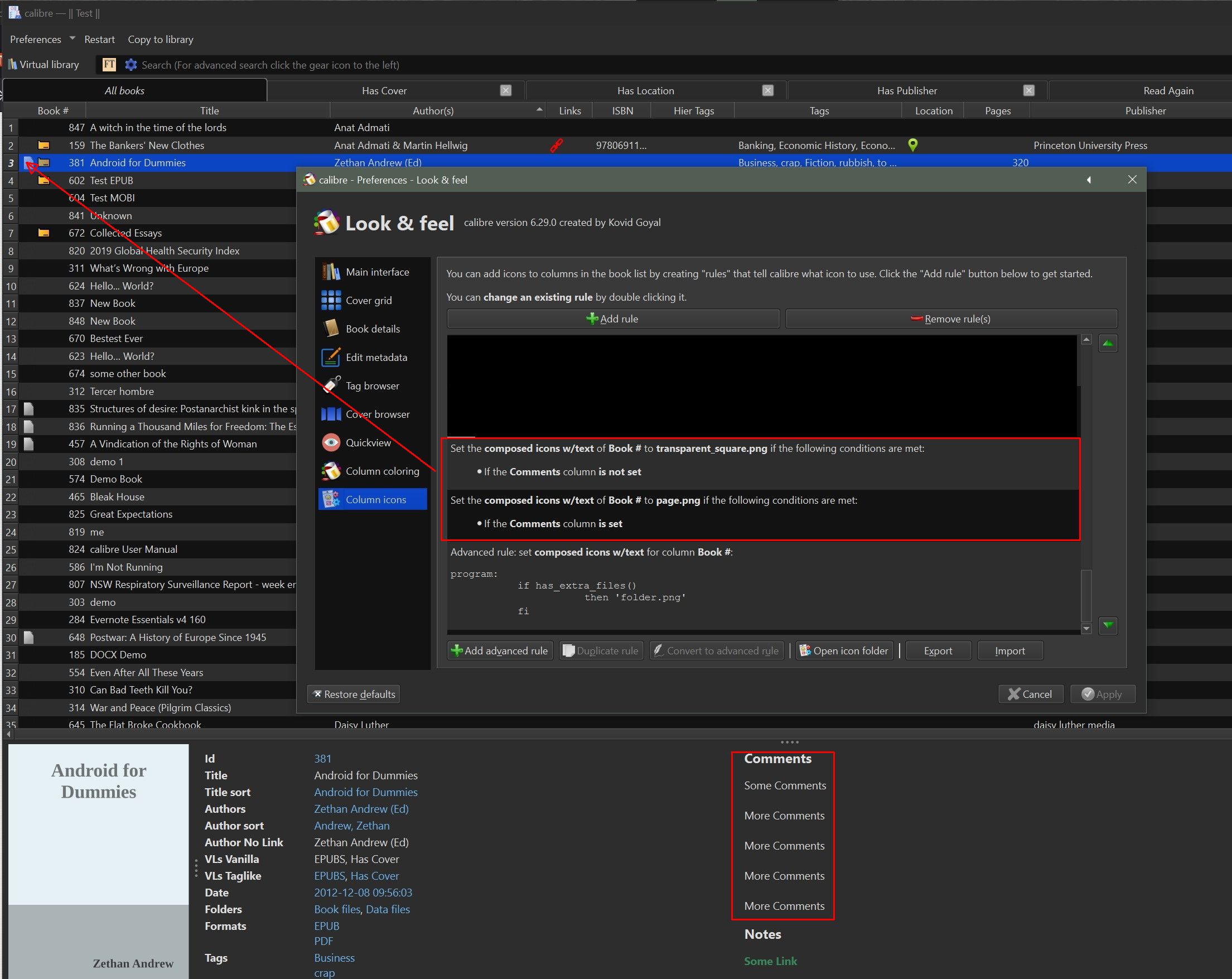
Task: Click Cancel button
Action: coord(1031,694)
